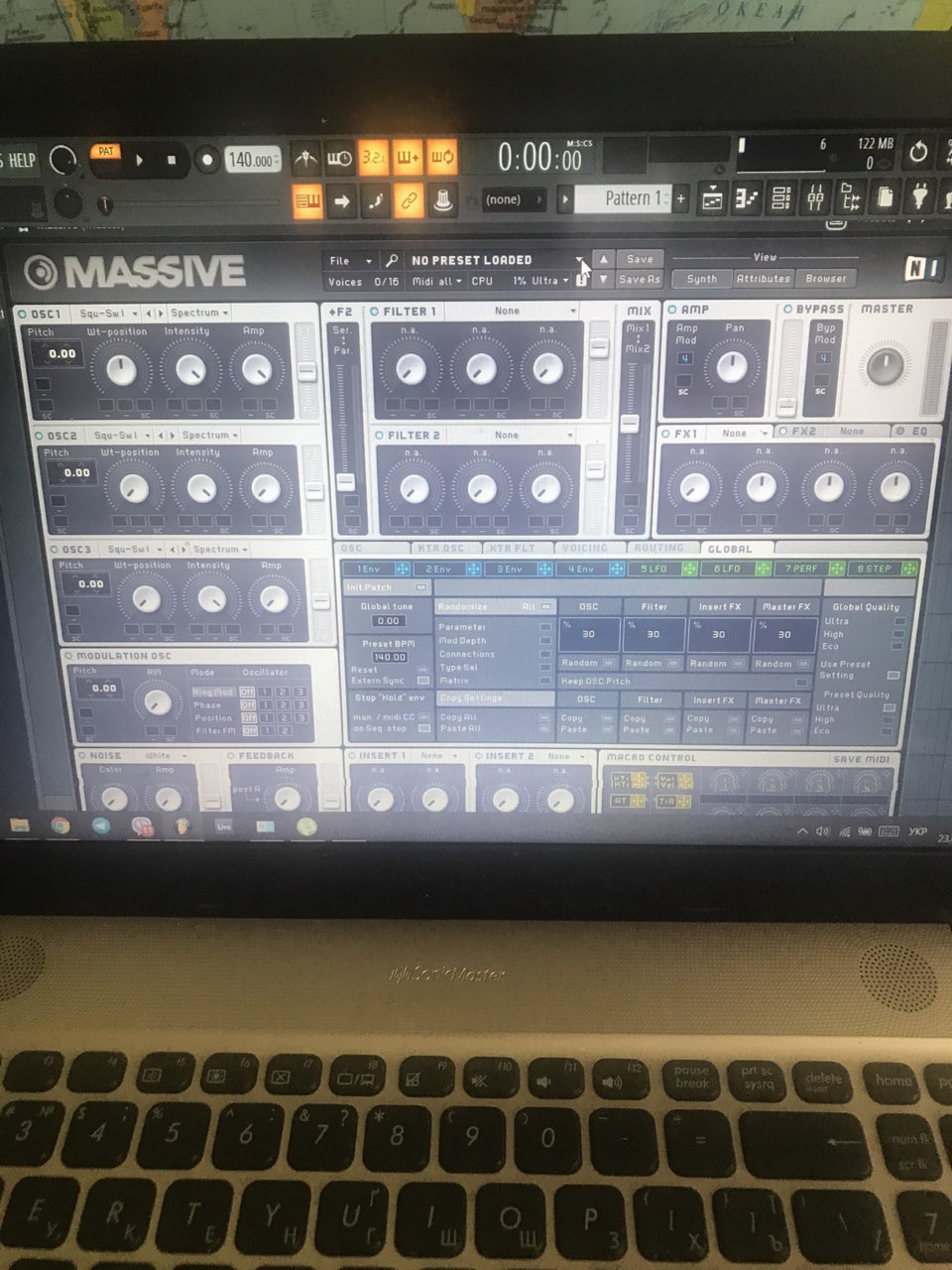Image resolution: width=952 pixels, height=1270 pixels.
Task: Toggle the metronome icon in FL Studio
Action: (x=306, y=159)
